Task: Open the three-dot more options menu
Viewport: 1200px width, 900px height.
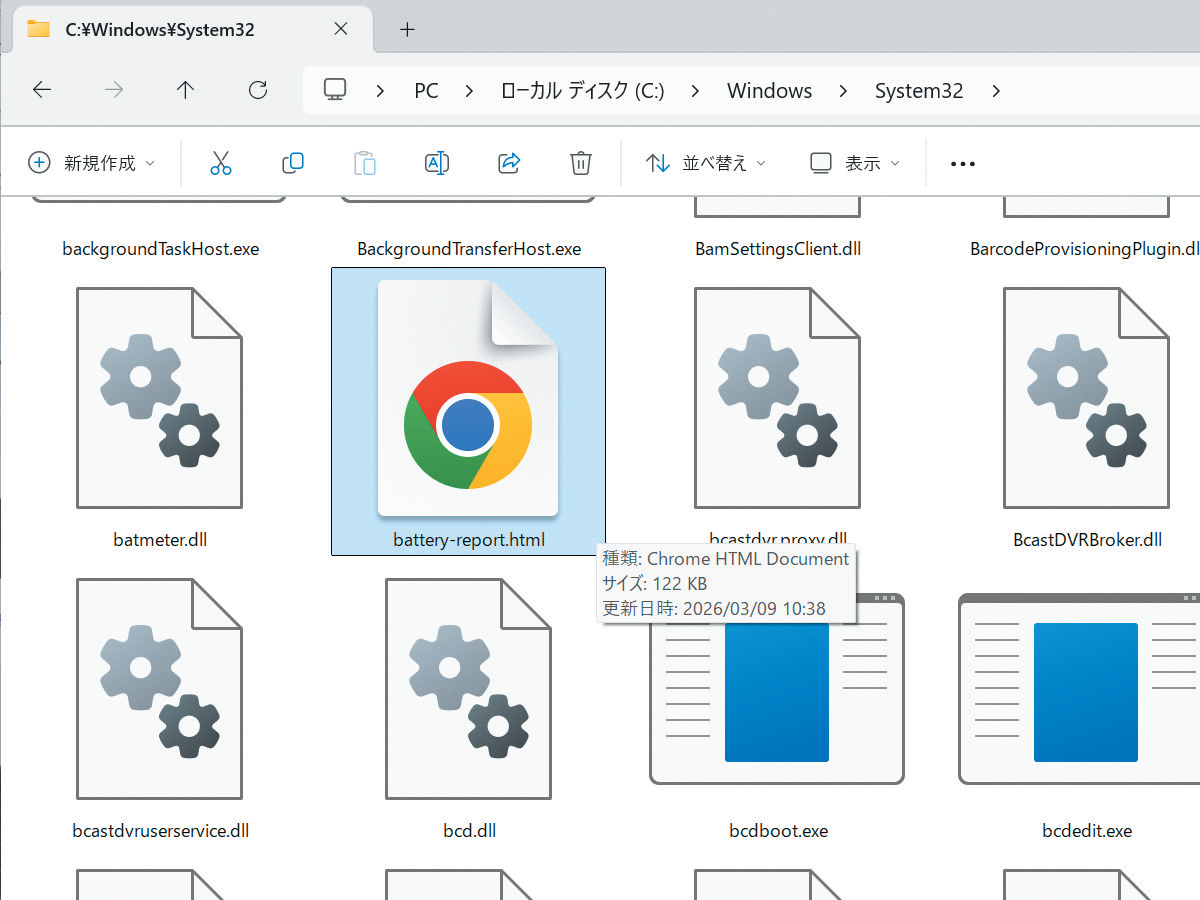Action: tap(962, 164)
